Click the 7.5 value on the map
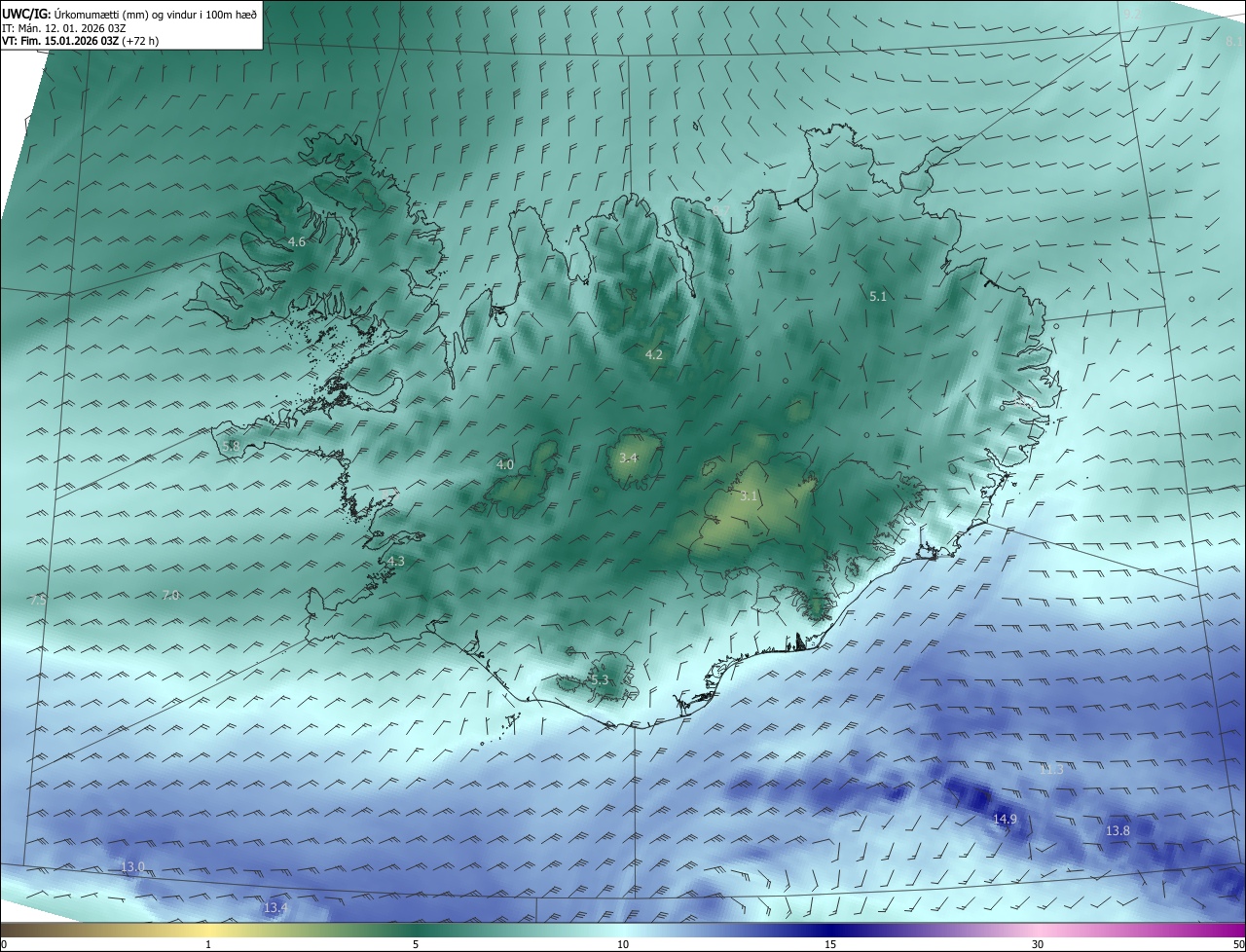 coord(37,602)
